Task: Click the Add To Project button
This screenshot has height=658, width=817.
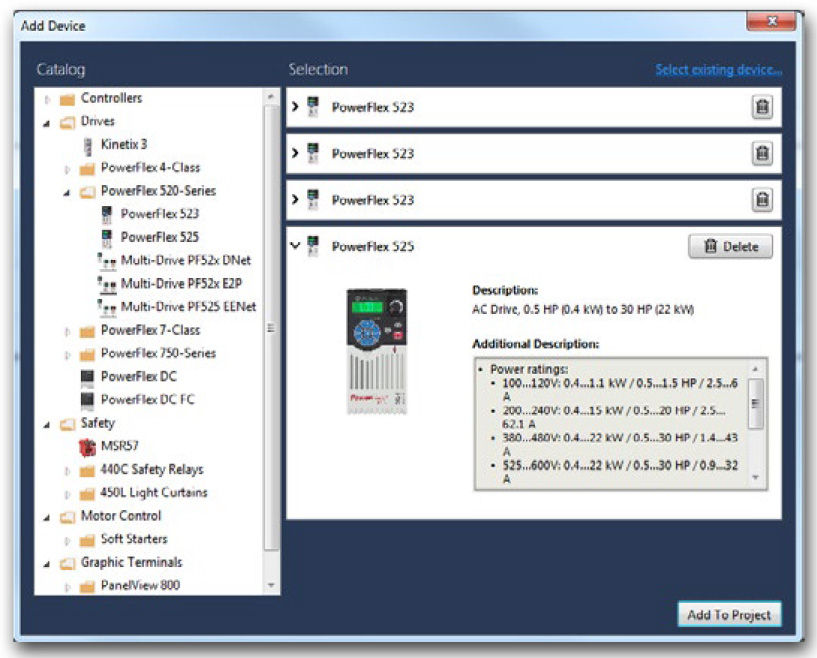Action: [x=729, y=615]
